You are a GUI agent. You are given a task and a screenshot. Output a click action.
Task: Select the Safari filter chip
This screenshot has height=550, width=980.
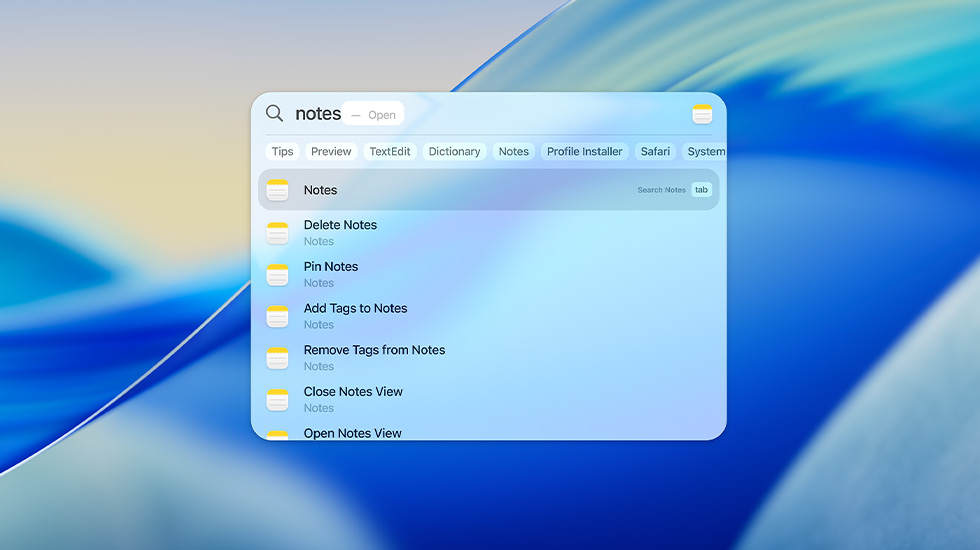click(655, 152)
